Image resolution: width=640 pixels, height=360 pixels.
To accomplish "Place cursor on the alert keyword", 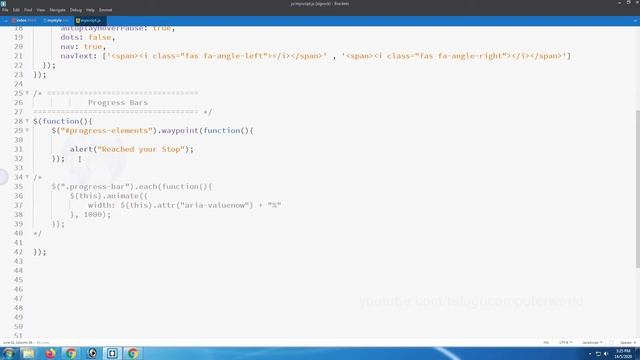I will coord(81,149).
